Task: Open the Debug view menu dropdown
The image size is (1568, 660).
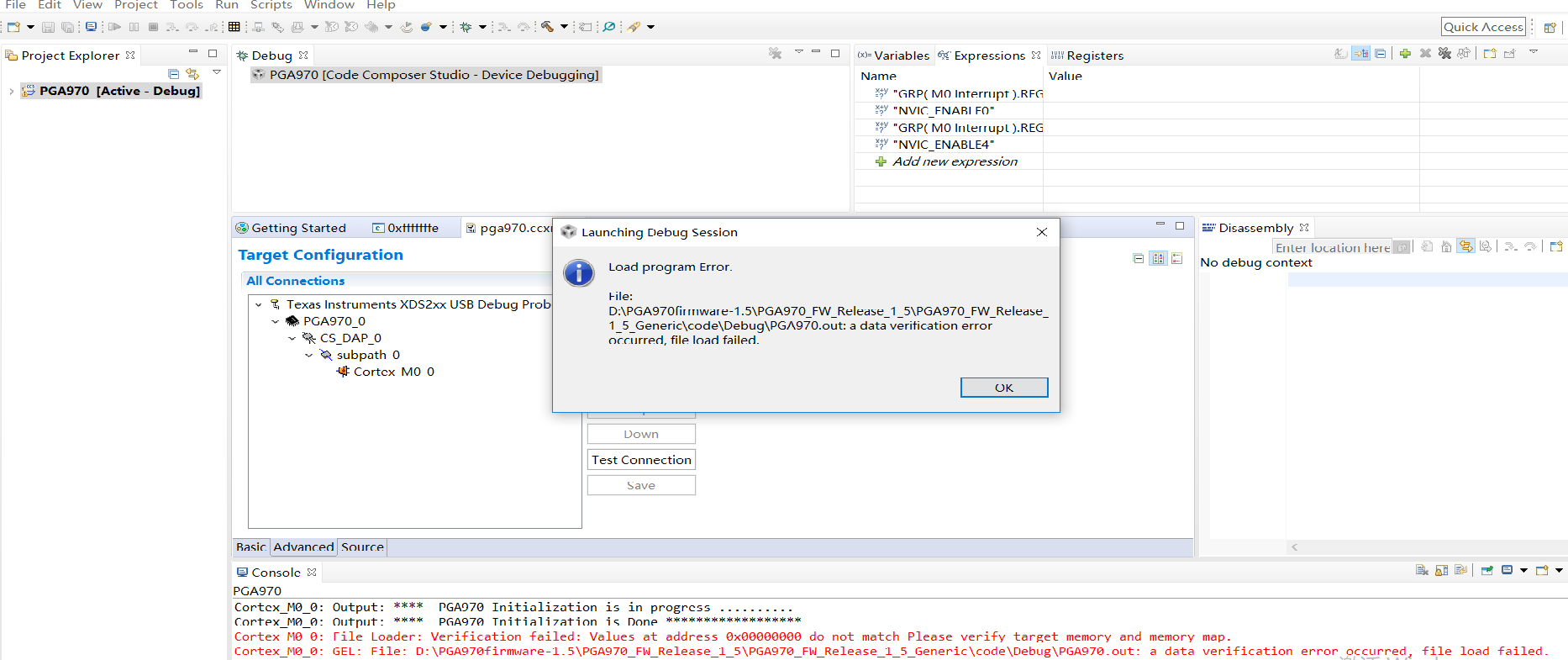Action: (798, 52)
